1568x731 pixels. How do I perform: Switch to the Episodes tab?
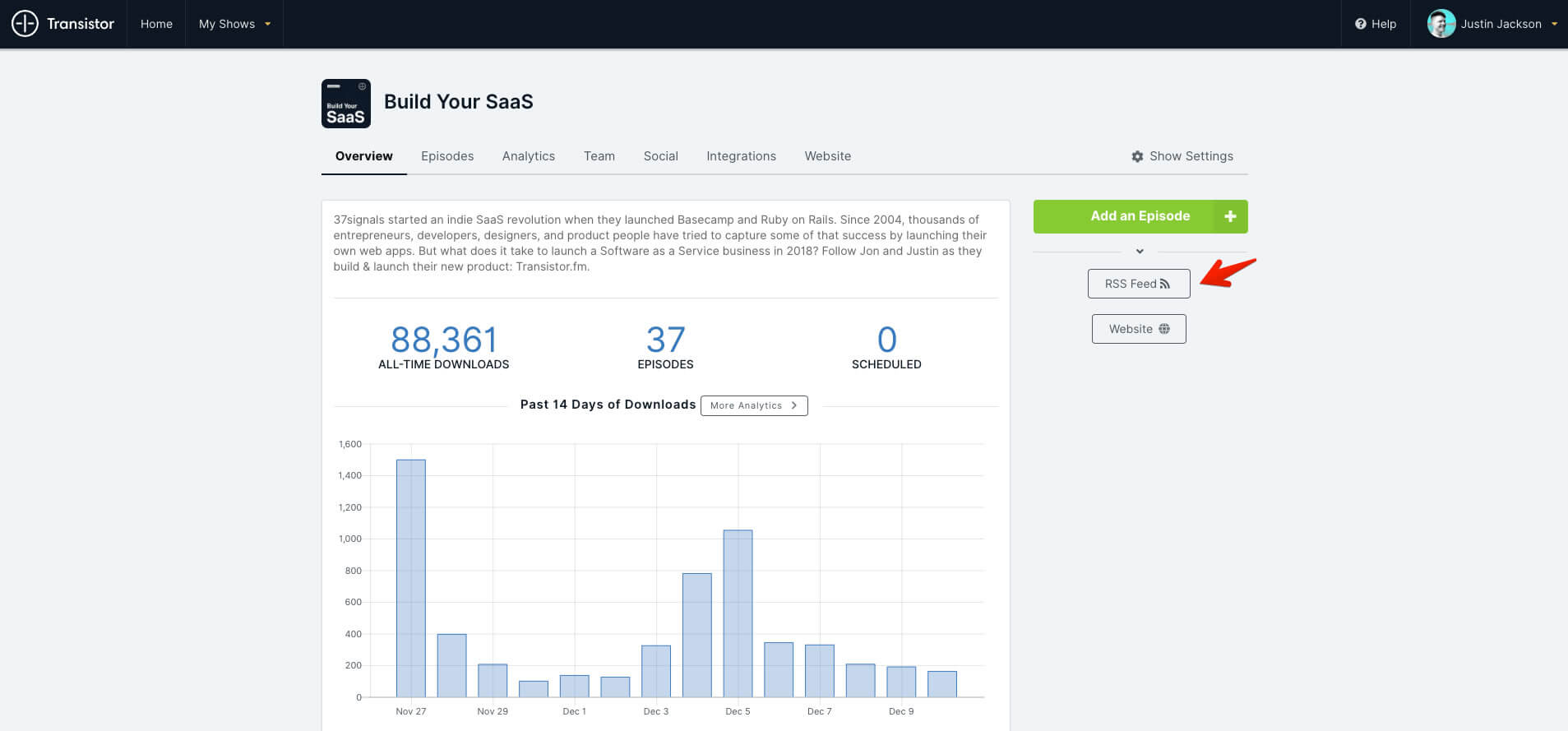[x=446, y=156]
